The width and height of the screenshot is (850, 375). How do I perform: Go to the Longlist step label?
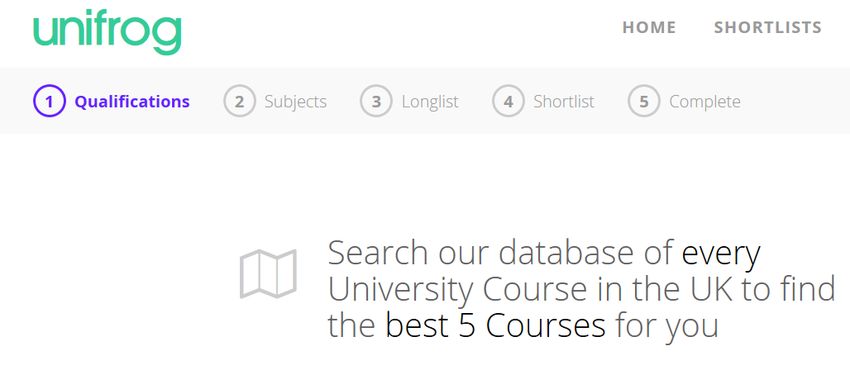click(430, 102)
